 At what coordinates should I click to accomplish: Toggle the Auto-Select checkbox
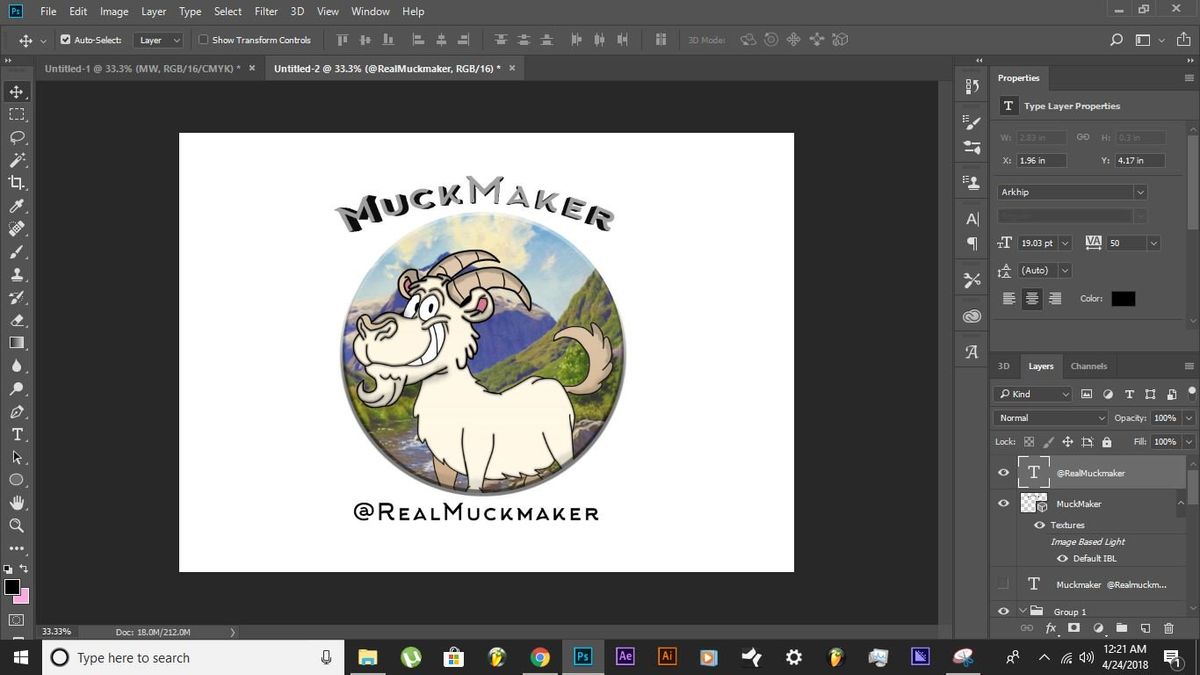[x=66, y=40]
